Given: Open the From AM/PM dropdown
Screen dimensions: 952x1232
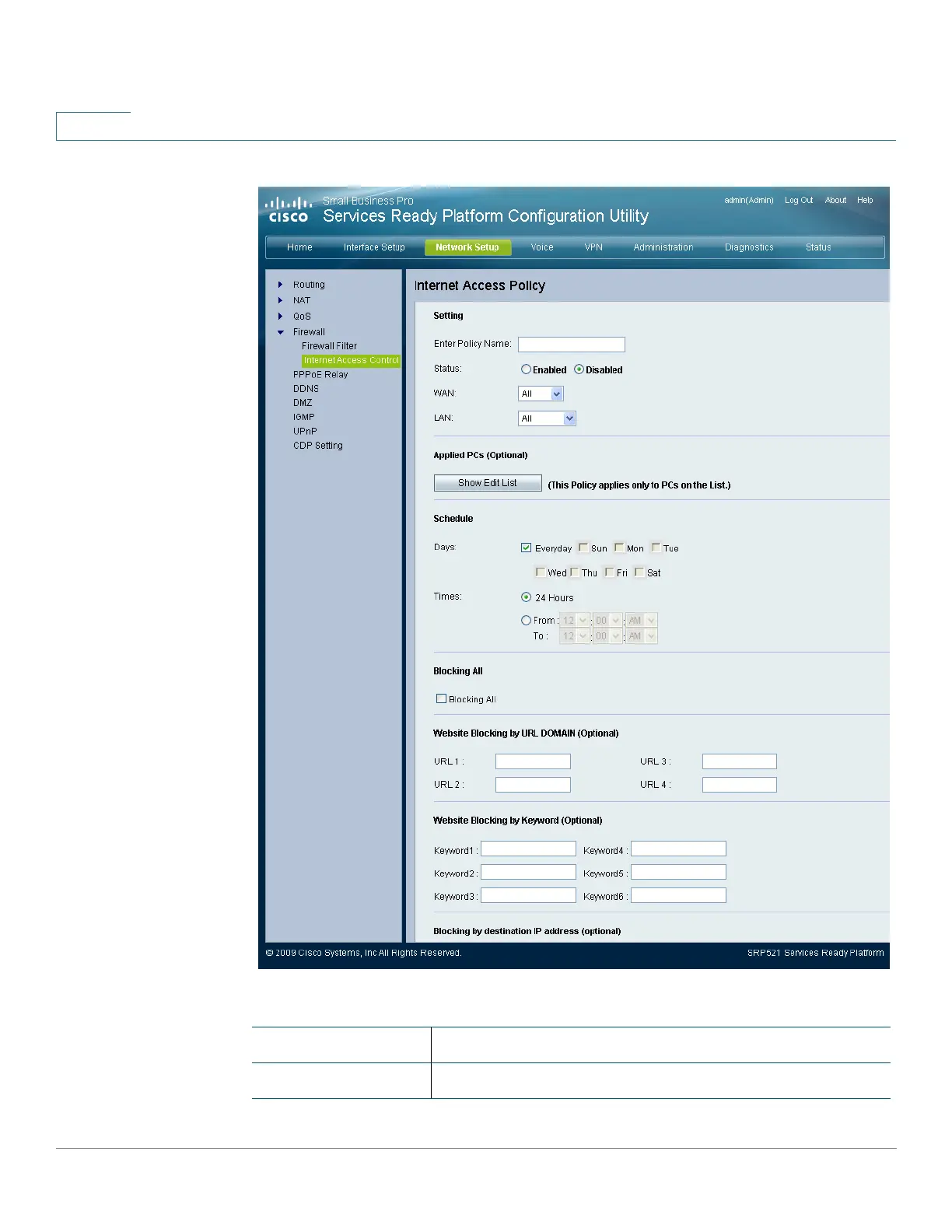Looking at the screenshot, I should pos(642,621).
